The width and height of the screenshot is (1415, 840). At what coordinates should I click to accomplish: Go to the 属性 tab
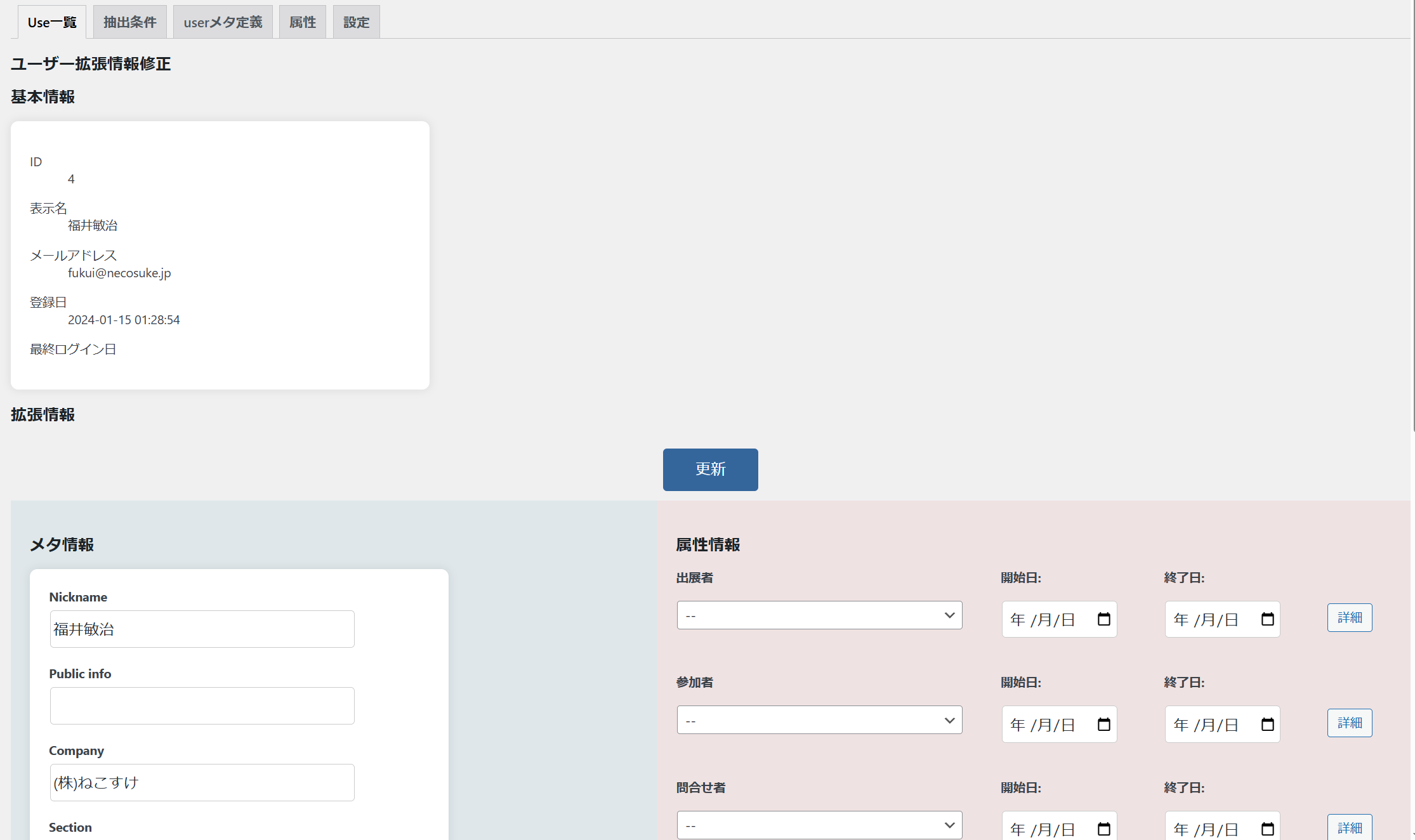click(303, 22)
